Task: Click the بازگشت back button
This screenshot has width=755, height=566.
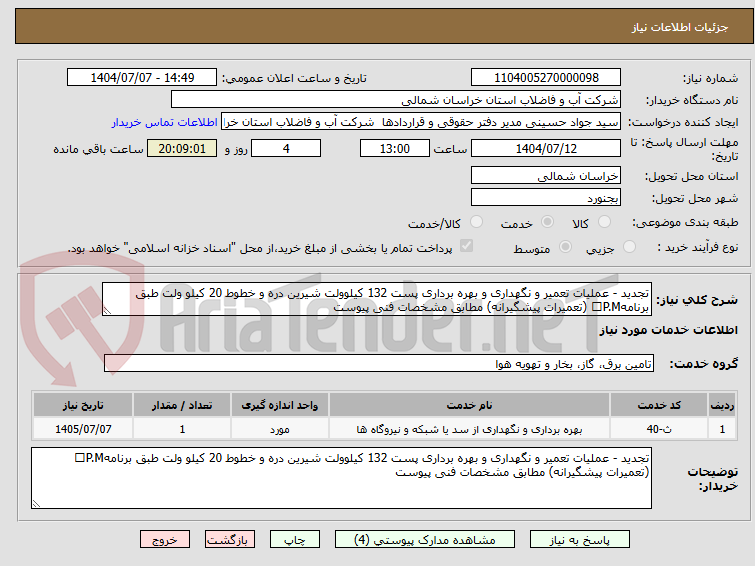Action: click(x=230, y=540)
